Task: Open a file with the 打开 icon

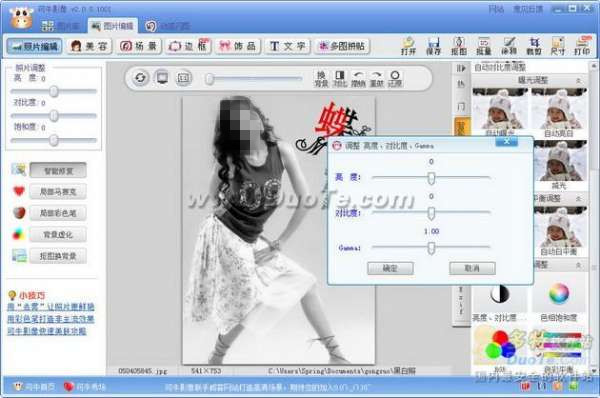Action: (x=408, y=46)
